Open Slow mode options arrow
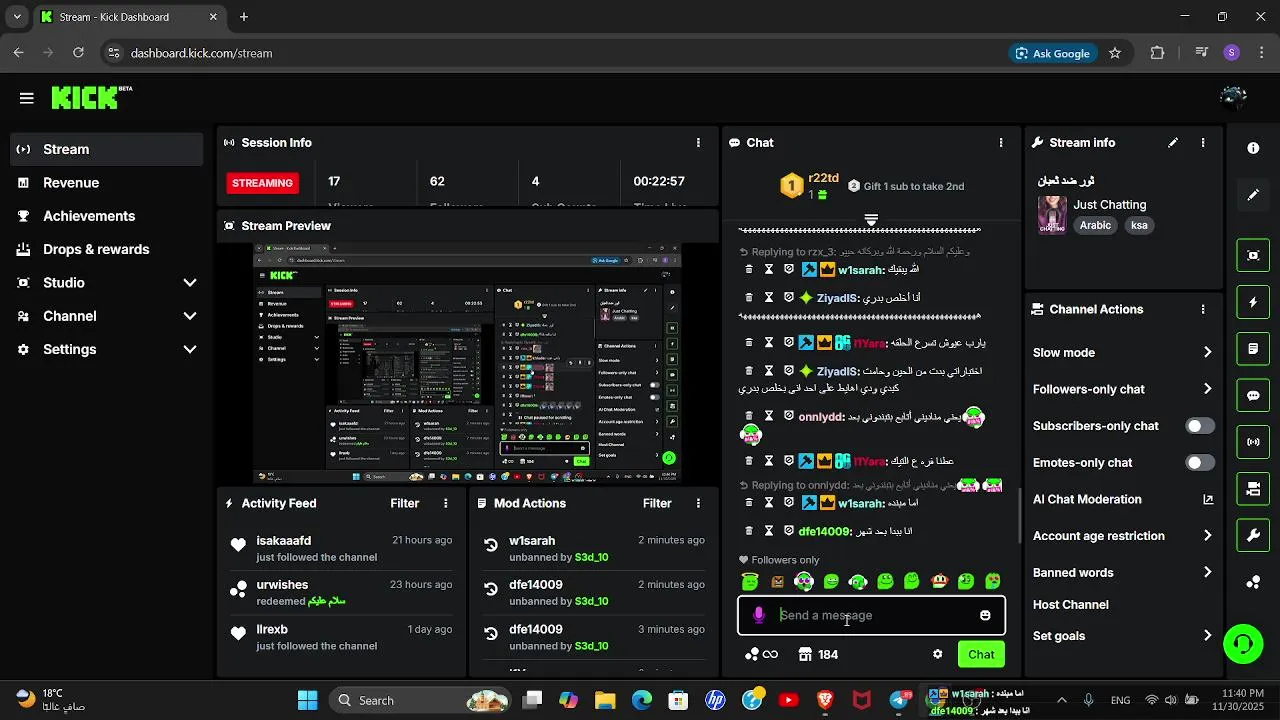This screenshot has height=720, width=1280. point(1207,353)
